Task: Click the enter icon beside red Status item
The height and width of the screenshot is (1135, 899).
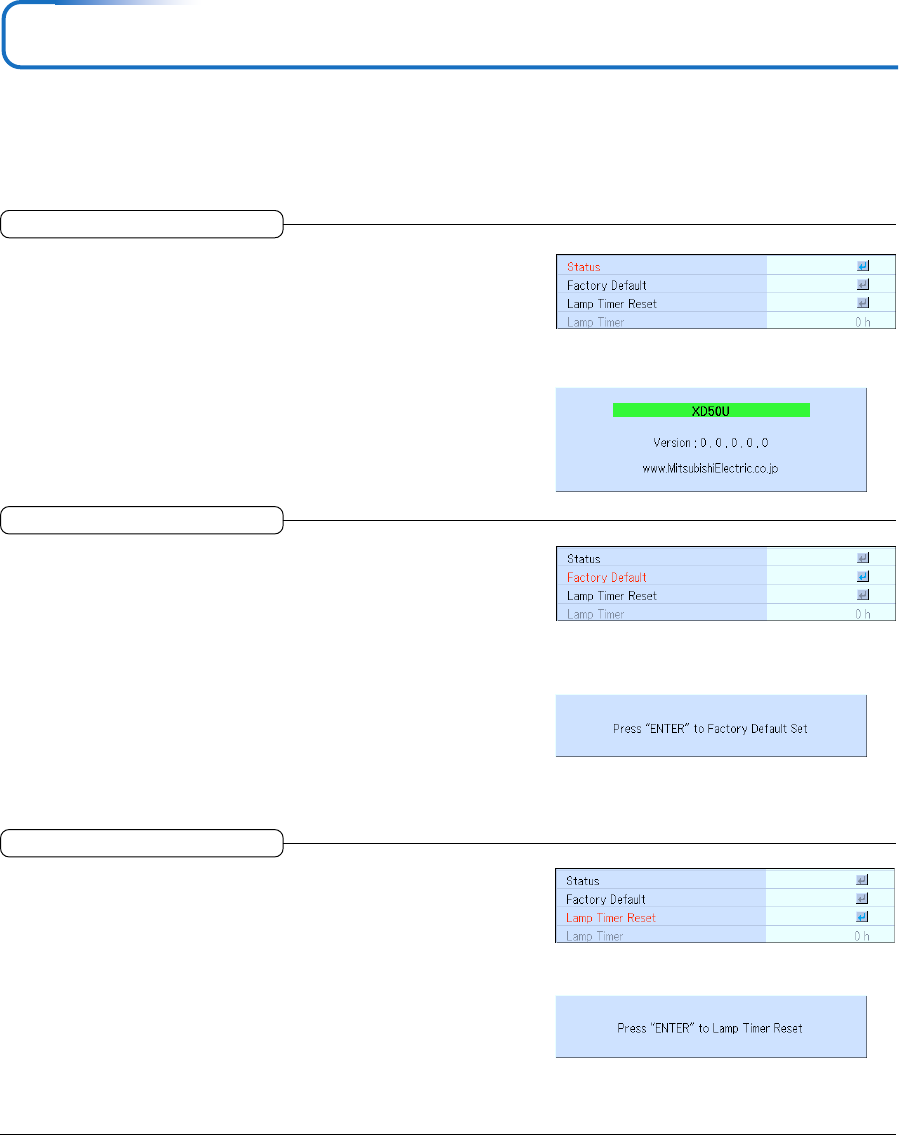Action: click(x=862, y=267)
